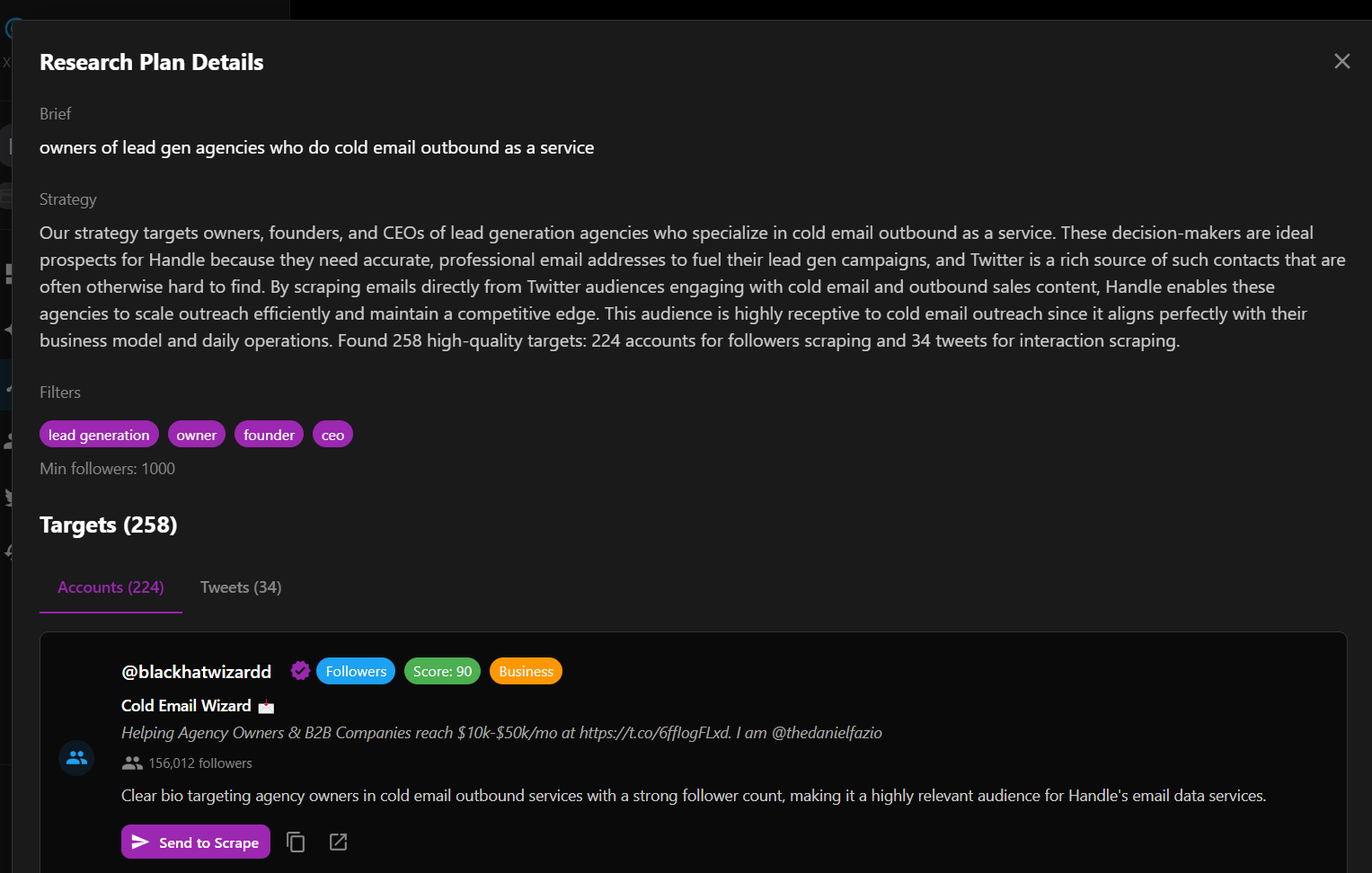Click the circular profile avatar on the card

tap(75, 758)
